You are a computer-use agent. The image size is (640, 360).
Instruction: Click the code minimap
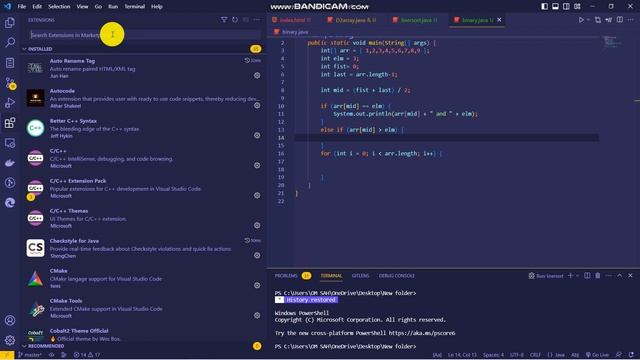613,42
